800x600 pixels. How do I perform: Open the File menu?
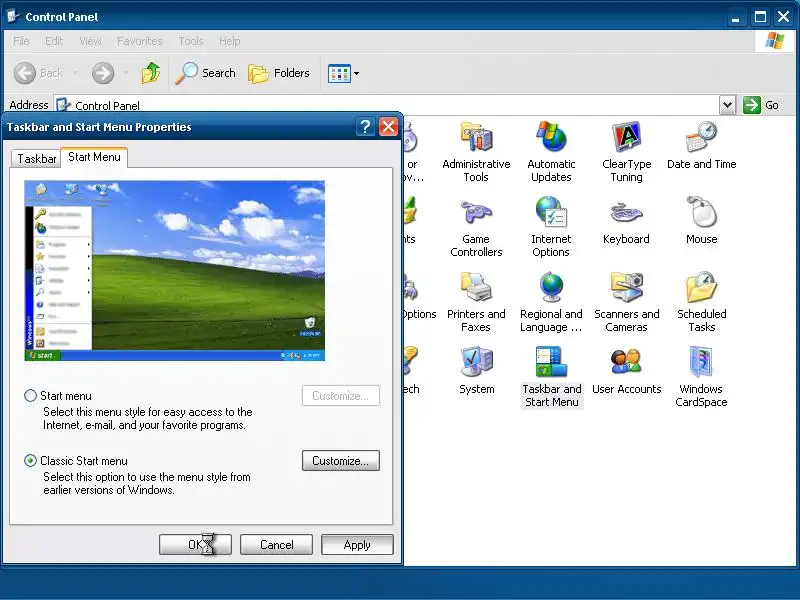pos(21,41)
